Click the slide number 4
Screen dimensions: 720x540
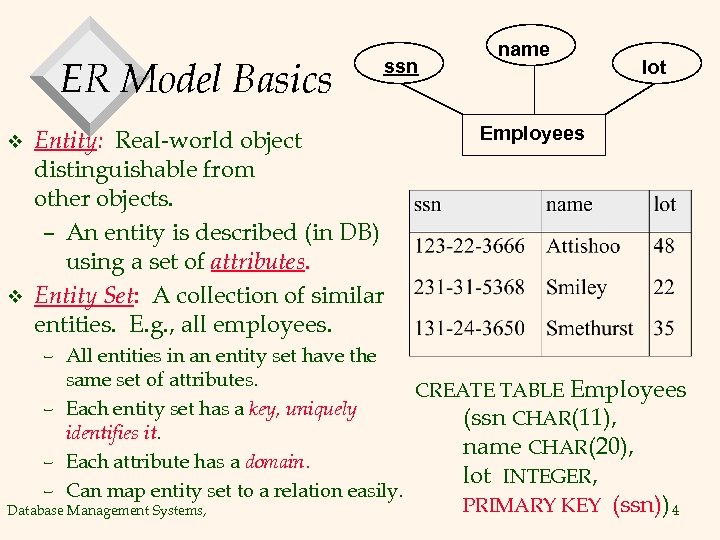tap(675, 510)
